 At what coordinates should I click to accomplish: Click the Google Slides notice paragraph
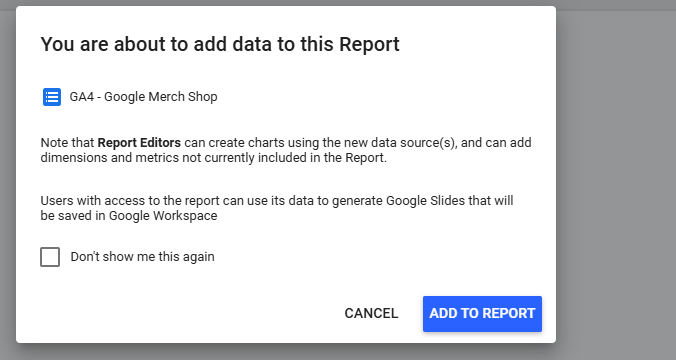click(277, 208)
